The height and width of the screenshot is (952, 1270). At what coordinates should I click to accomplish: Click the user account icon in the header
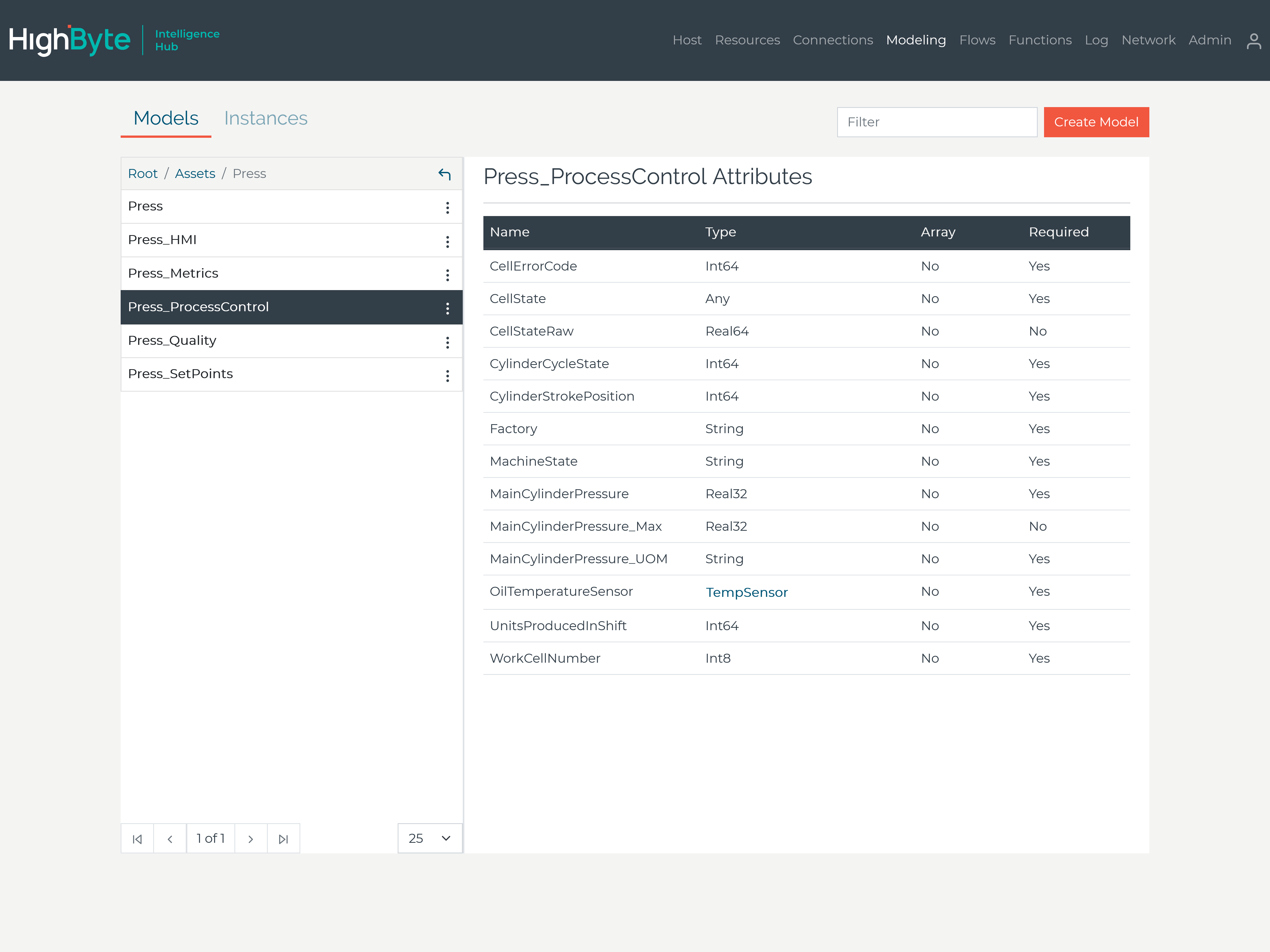1253,41
